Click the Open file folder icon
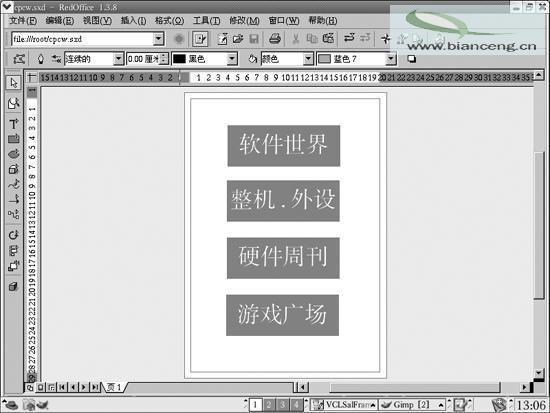 tap(238, 39)
